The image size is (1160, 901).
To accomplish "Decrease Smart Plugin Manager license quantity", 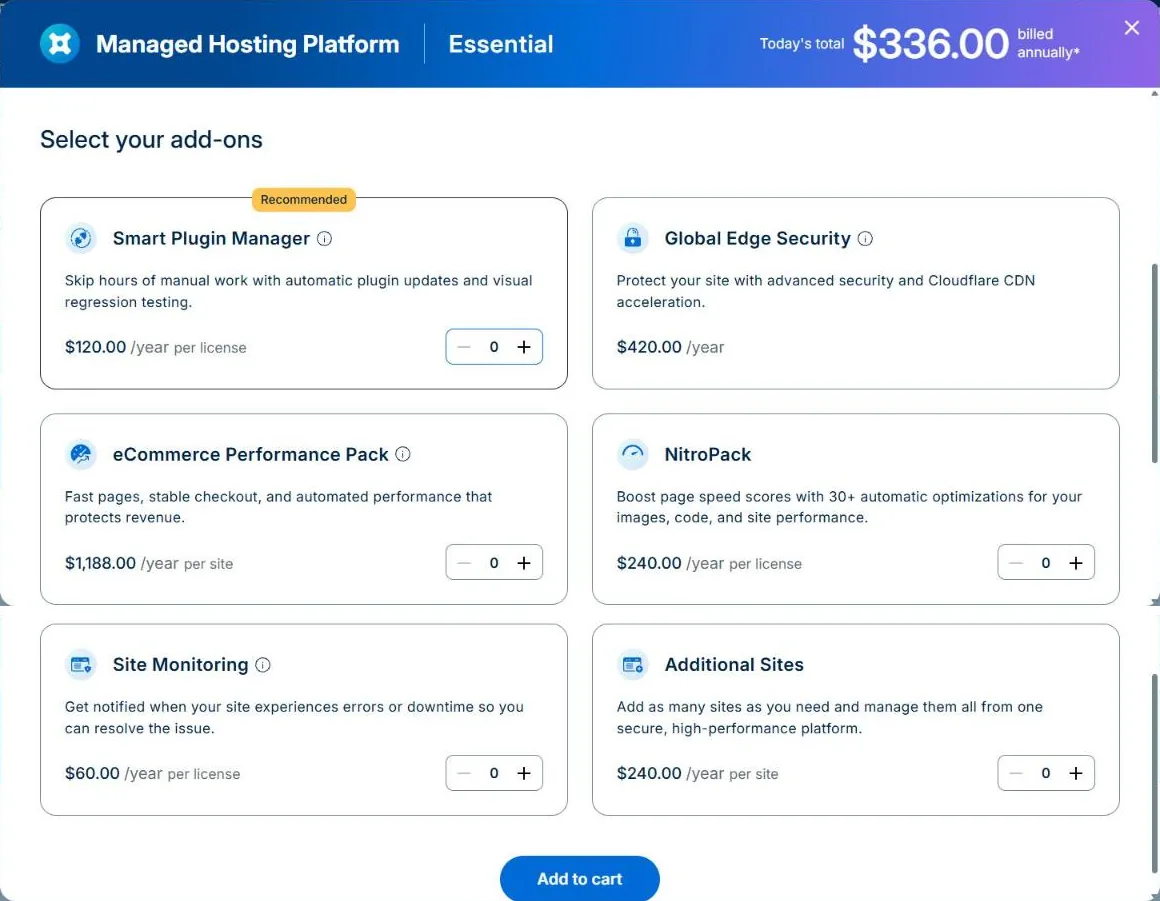I will click(464, 347).
